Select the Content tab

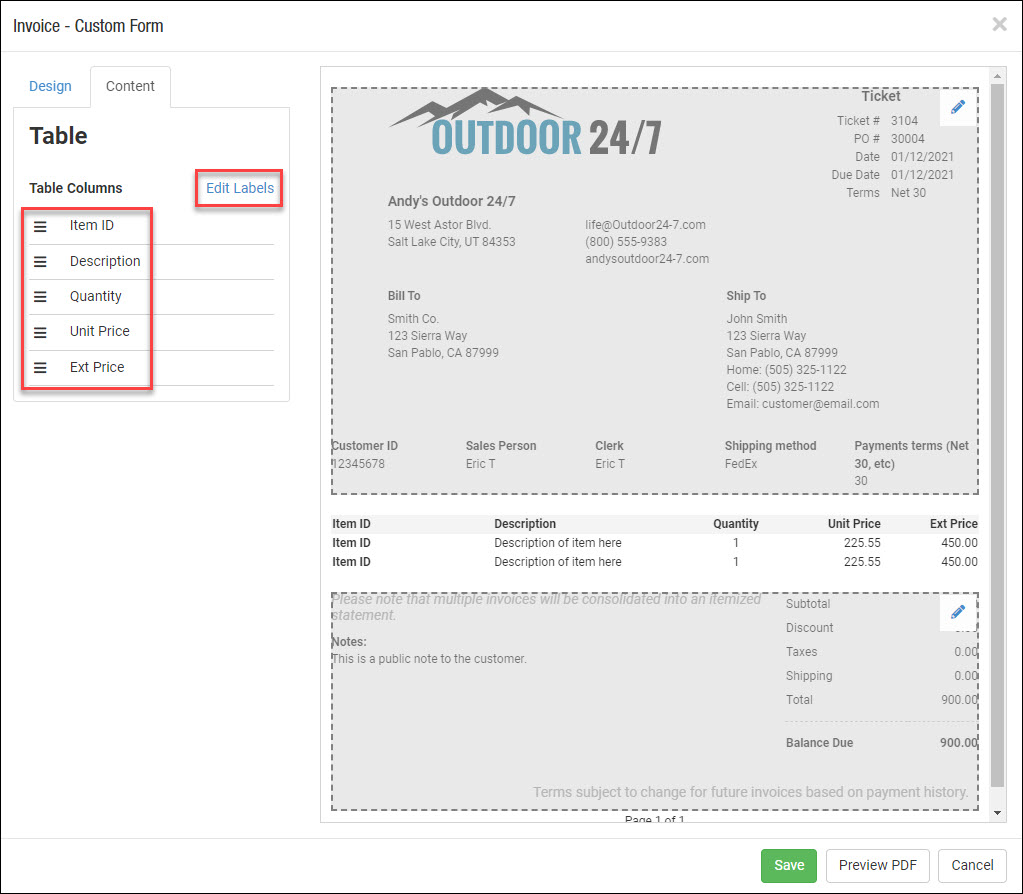(x=130, y=86)
